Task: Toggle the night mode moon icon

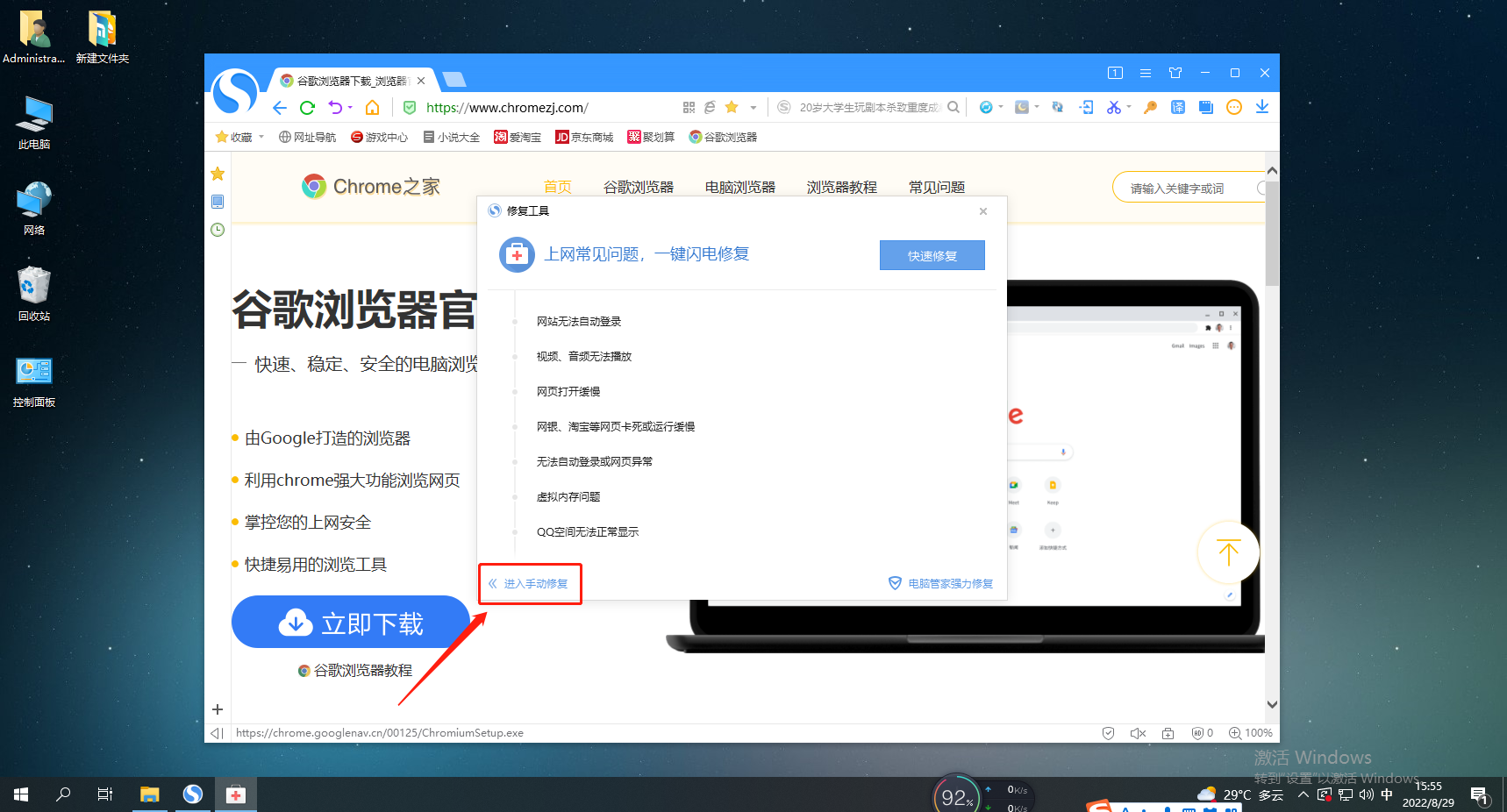Action: point(1022,107)
